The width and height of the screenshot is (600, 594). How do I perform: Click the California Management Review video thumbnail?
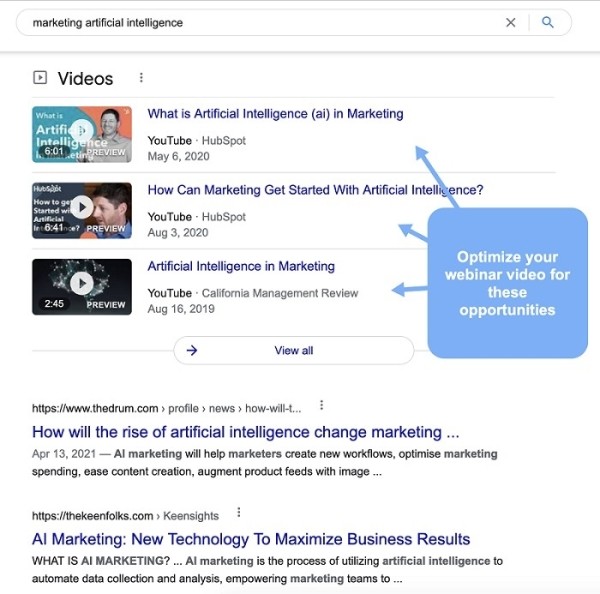click(81, 286)
